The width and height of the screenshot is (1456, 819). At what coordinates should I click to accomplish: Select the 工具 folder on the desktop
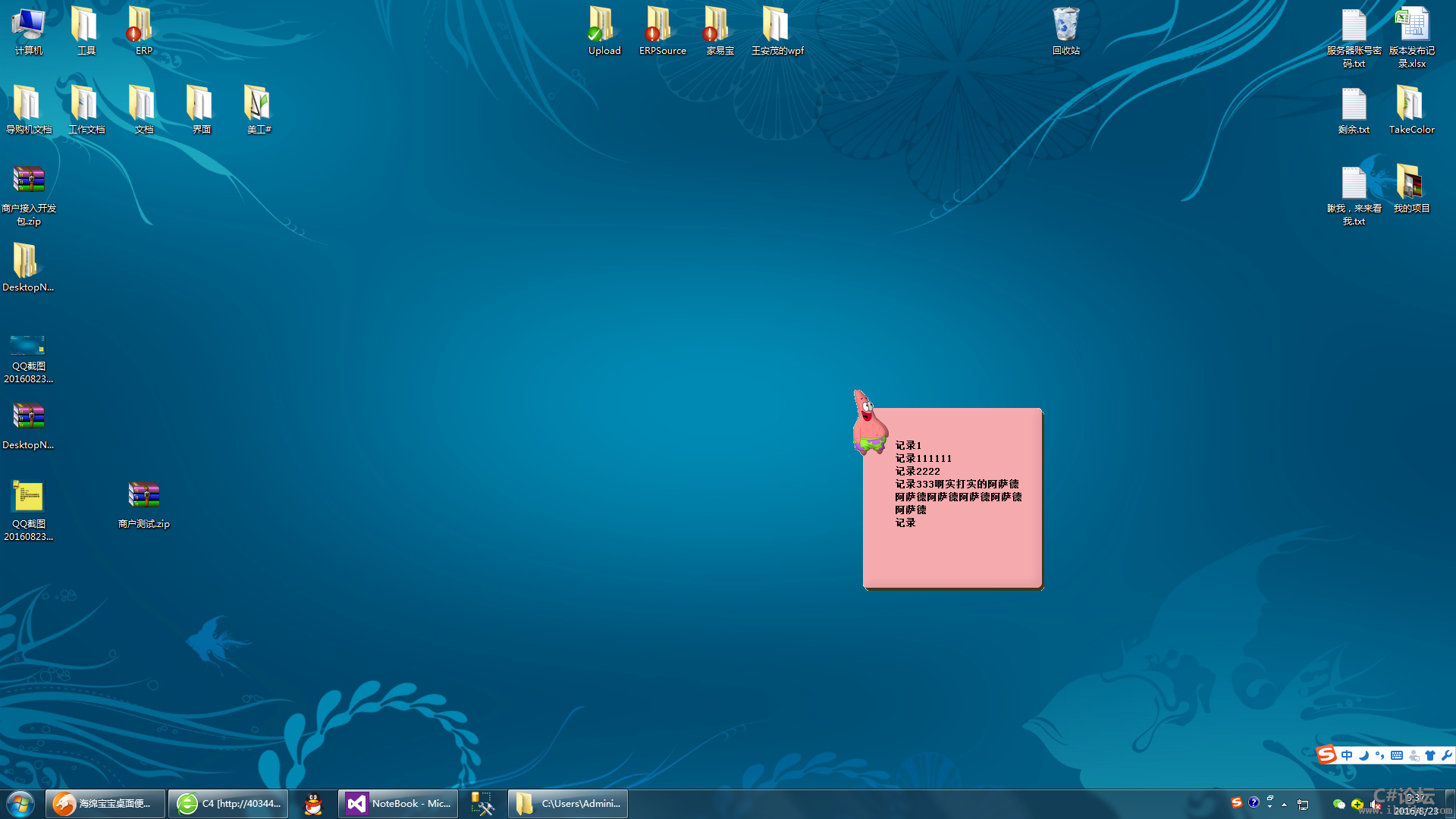(86, 31)
